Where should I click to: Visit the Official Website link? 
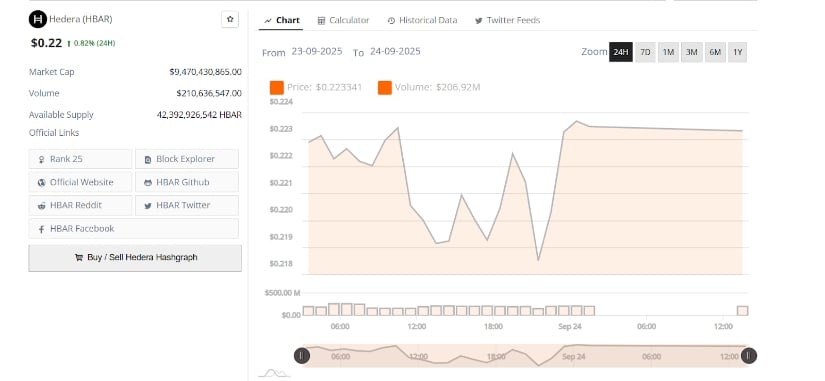pyautogui.click(x=81, y=182)
